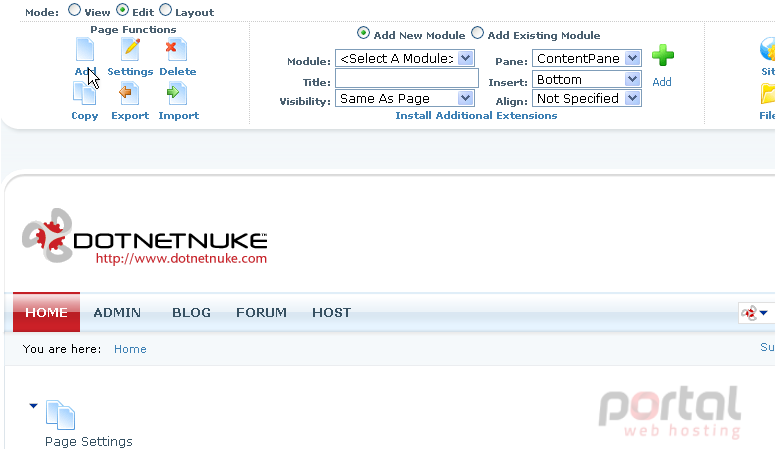This screenshot has width=776, height=450.
Task: Click the Delete page icon
Action: [176, 50]
